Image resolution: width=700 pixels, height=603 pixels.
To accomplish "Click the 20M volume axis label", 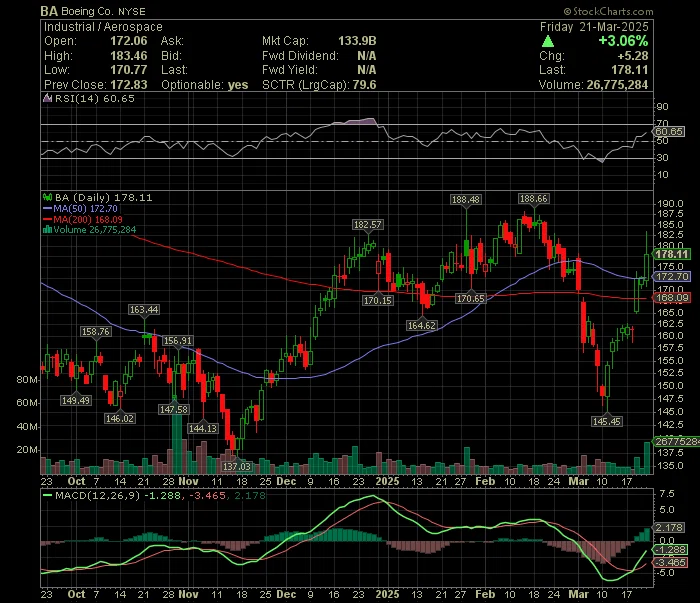I will click(27, 450).
